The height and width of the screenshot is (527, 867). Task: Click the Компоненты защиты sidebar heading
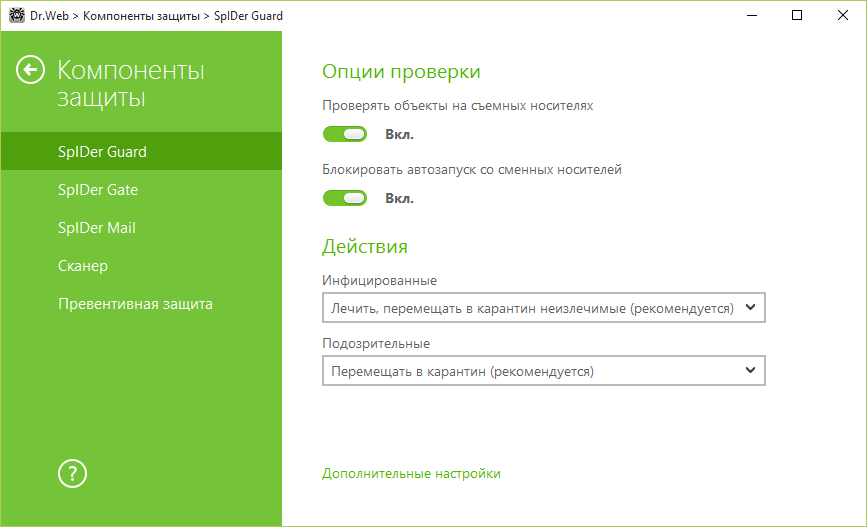pos(131,84)
